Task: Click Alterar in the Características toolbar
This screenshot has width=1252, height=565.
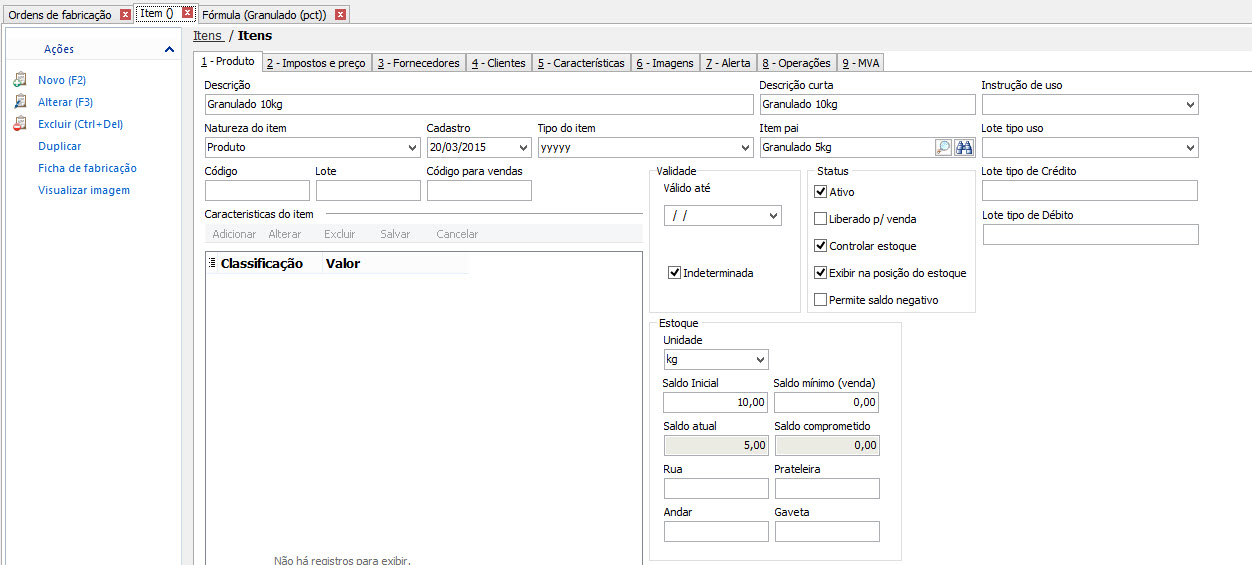Action: (285, 234)
